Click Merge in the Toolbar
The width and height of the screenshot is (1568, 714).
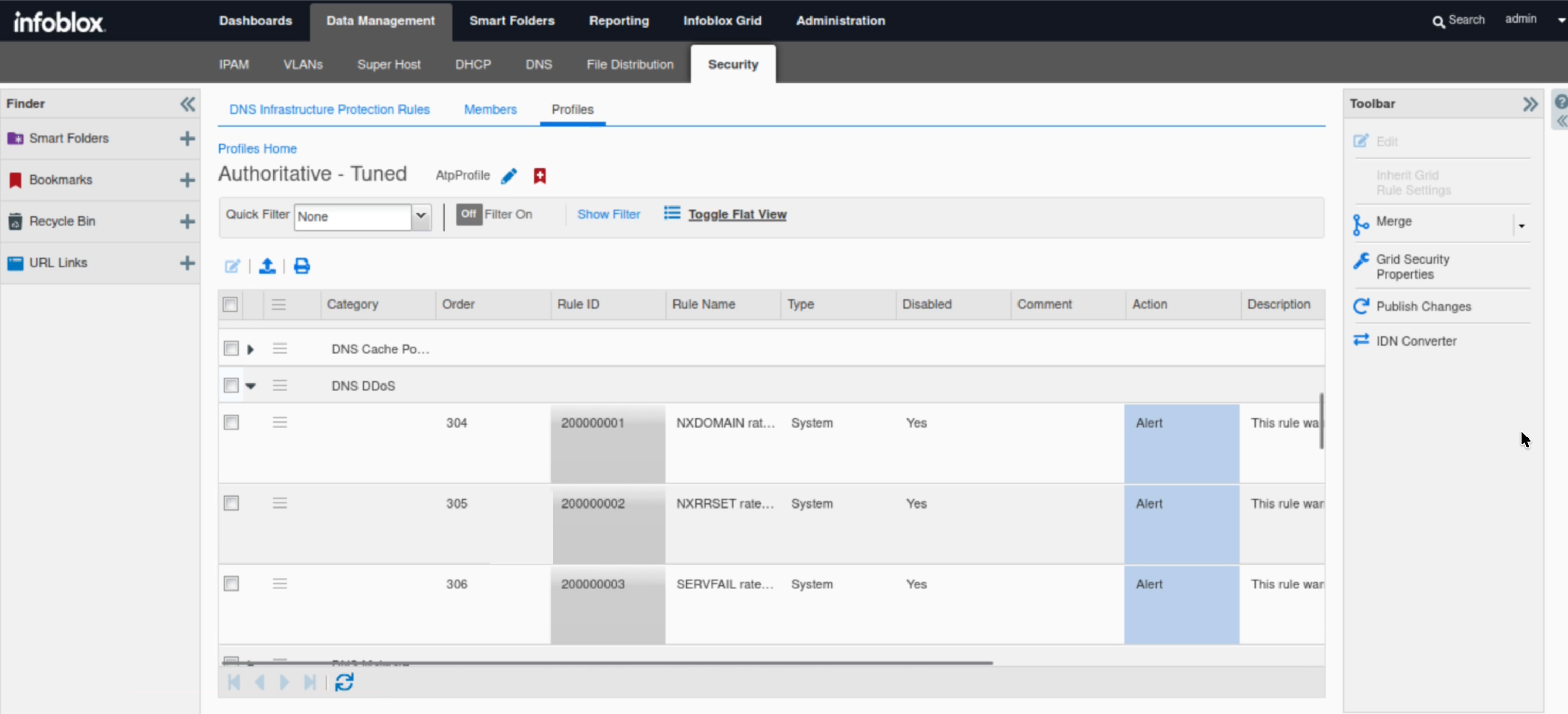coord(1394,222)
